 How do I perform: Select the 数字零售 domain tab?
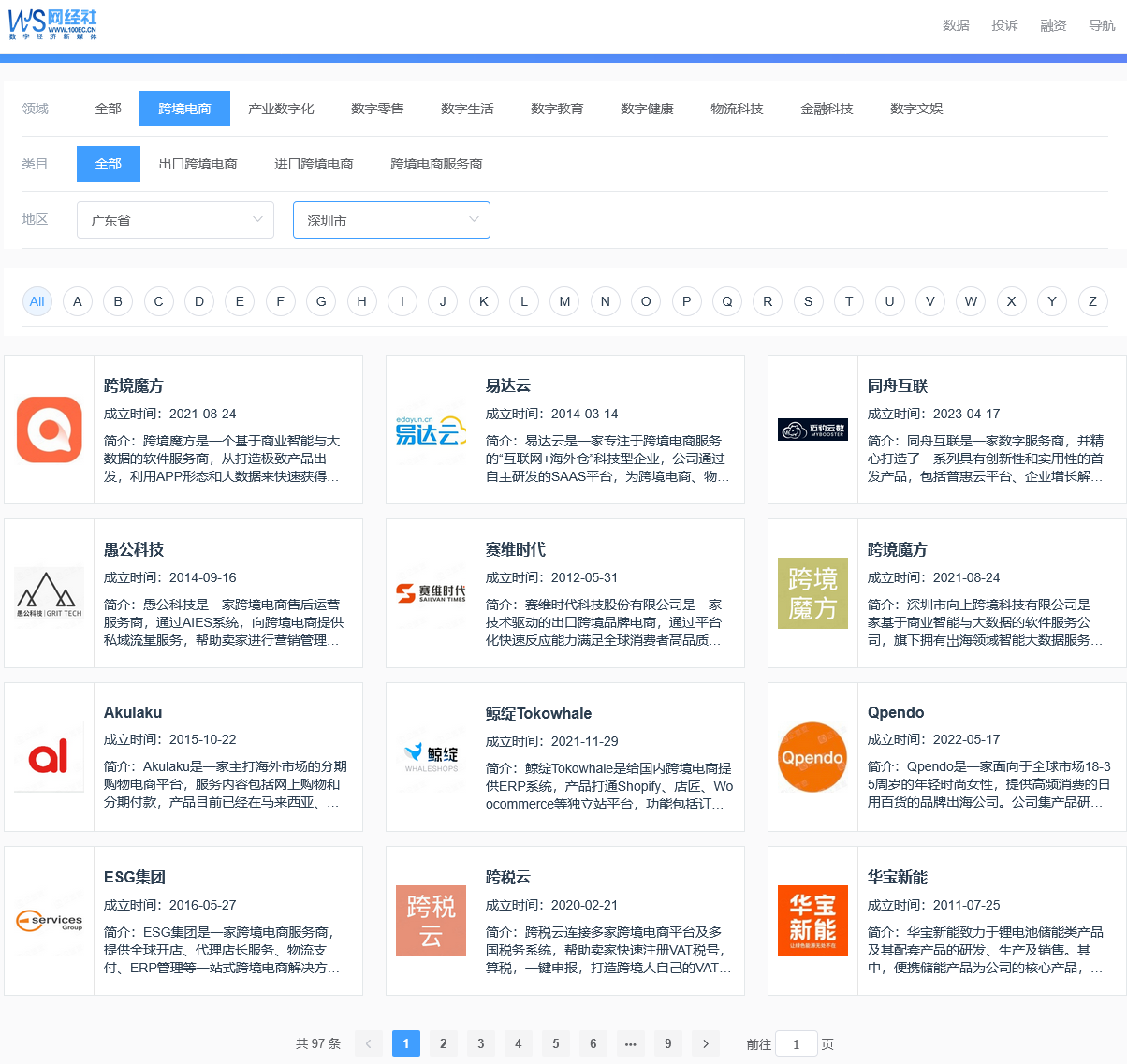(x=377, y=109)
